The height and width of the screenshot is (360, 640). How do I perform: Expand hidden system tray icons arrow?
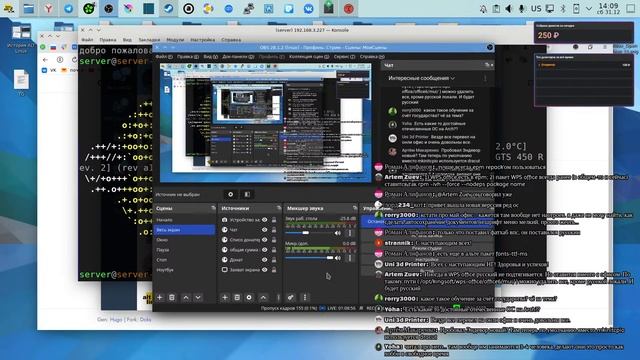tap(589, 9)
